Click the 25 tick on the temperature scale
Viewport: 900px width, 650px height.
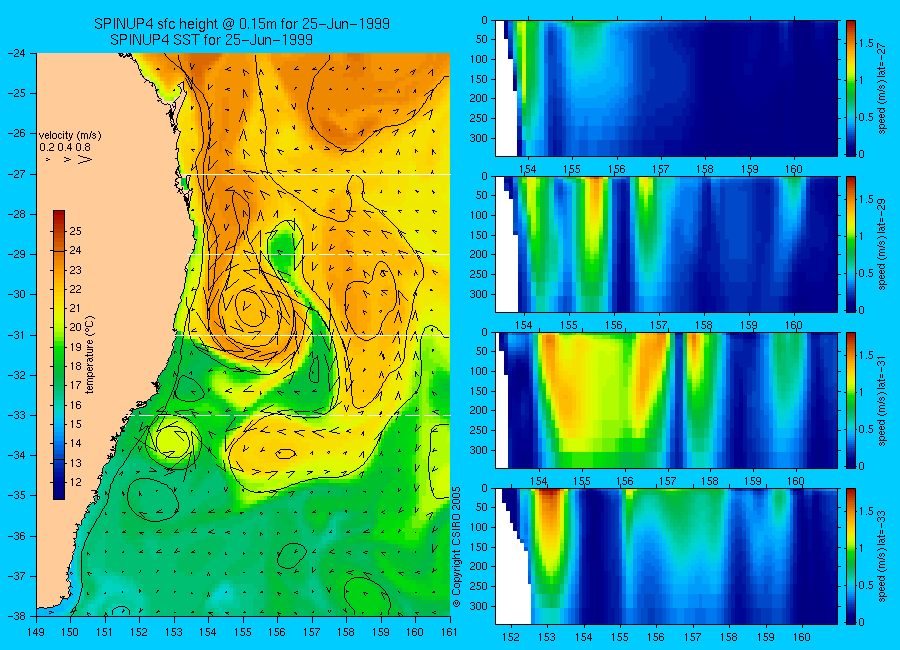point(75,231)
